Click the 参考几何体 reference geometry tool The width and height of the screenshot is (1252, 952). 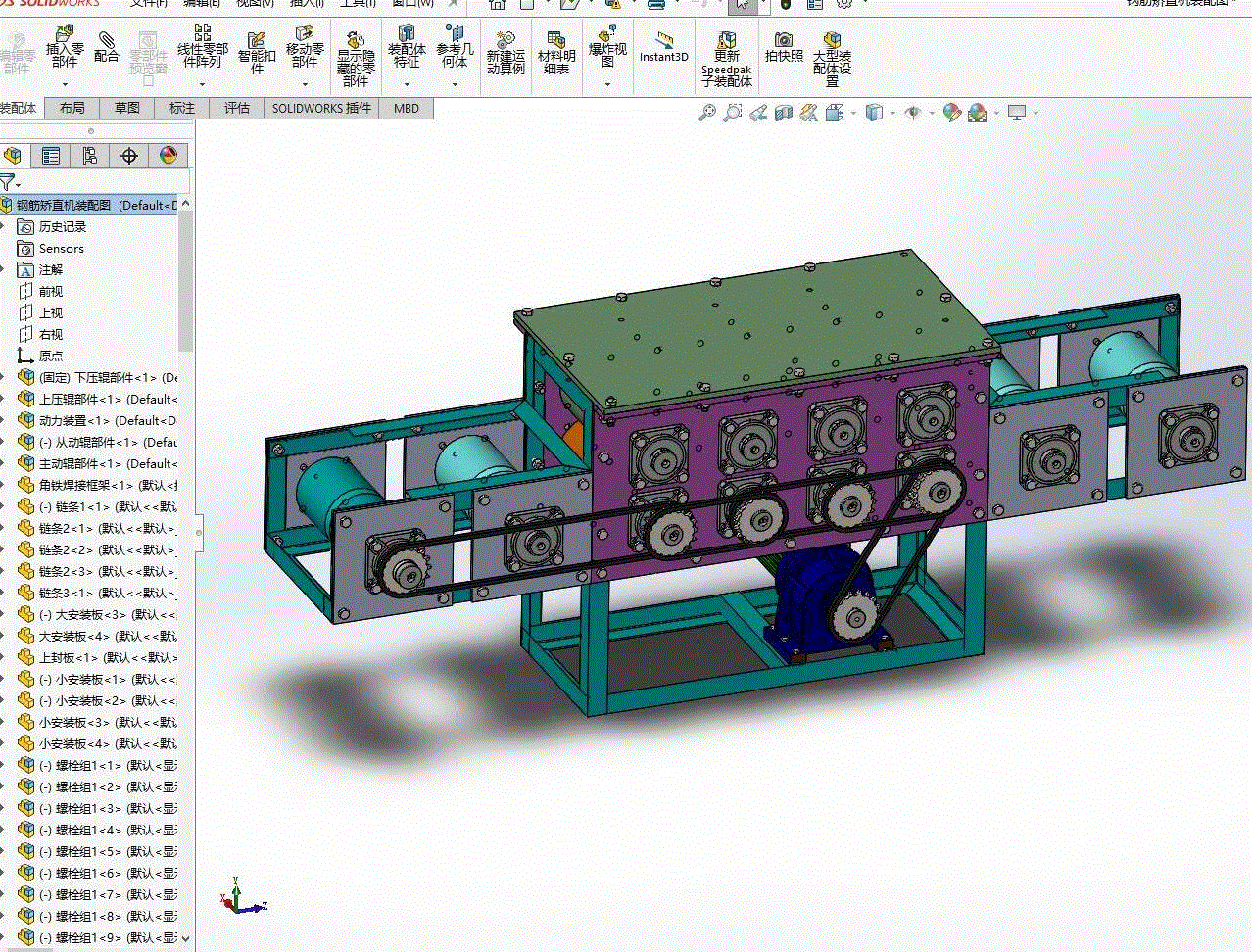point(455,47)
